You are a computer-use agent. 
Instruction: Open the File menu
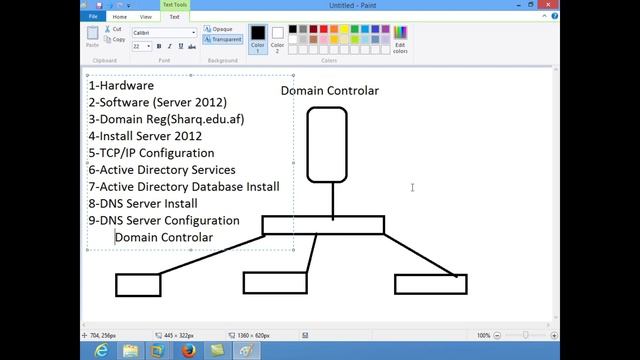point(93,16)
